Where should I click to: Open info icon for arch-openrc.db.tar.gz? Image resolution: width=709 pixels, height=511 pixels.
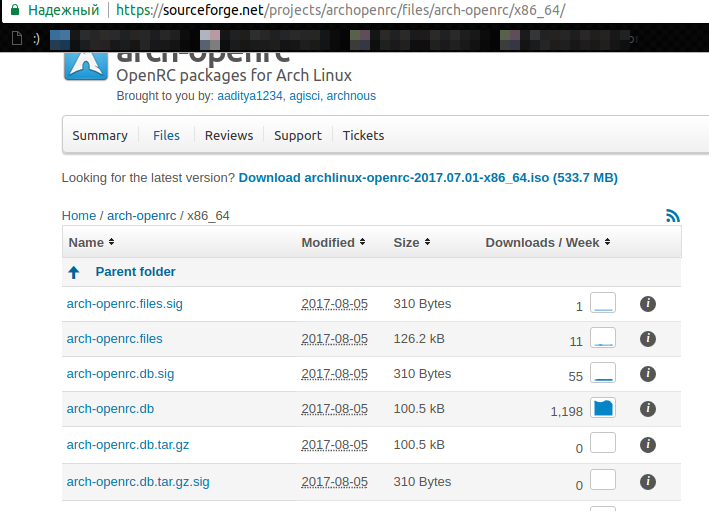click(x=648, y=445)
